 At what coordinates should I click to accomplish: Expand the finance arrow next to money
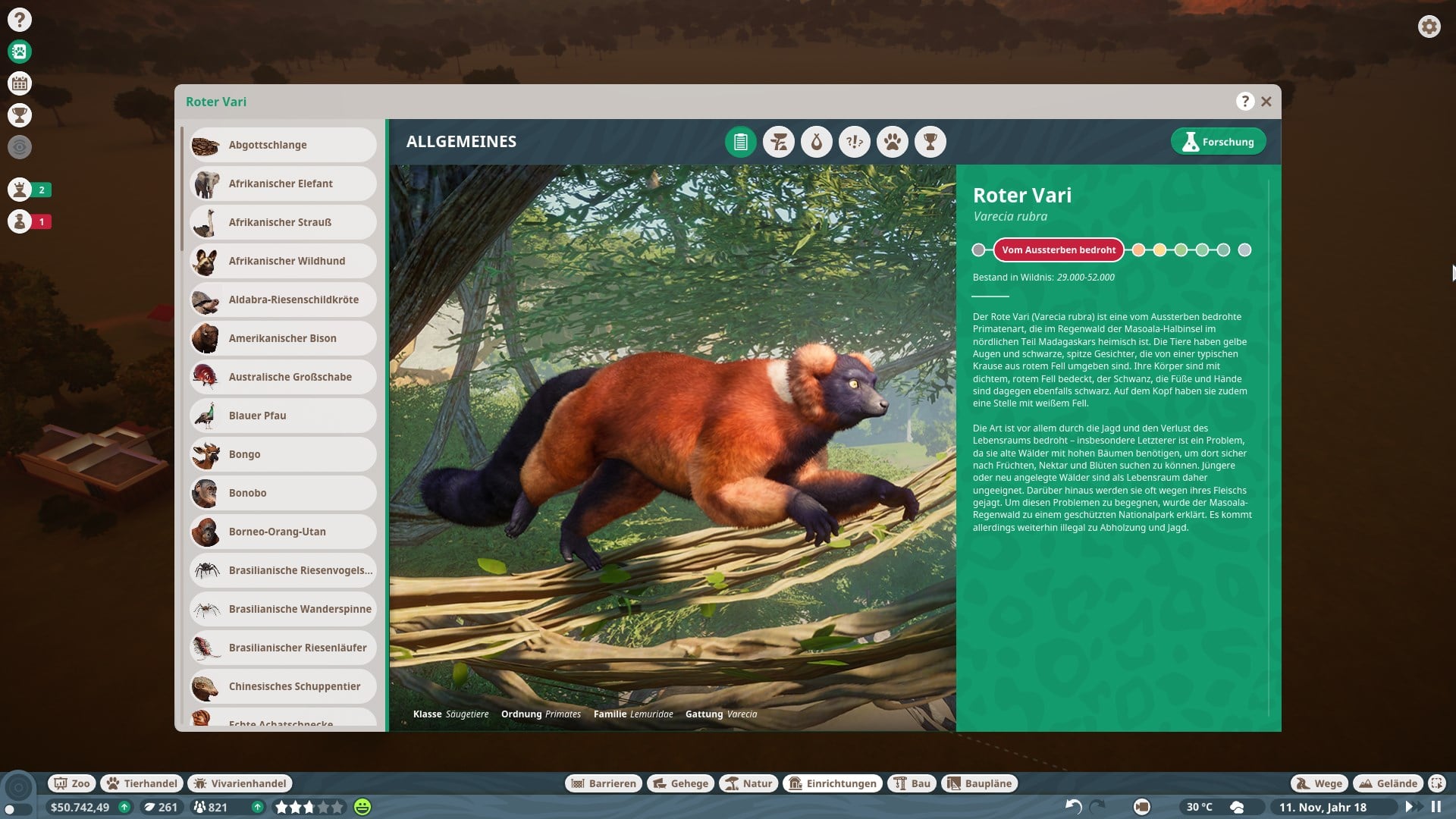coord(124,807)
